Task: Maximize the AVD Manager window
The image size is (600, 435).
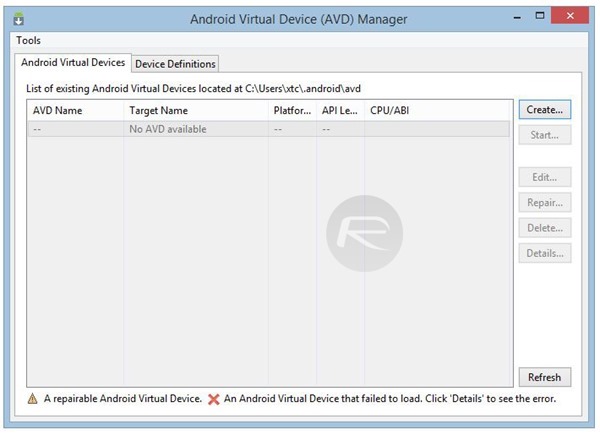Action: tap(540, 16)
